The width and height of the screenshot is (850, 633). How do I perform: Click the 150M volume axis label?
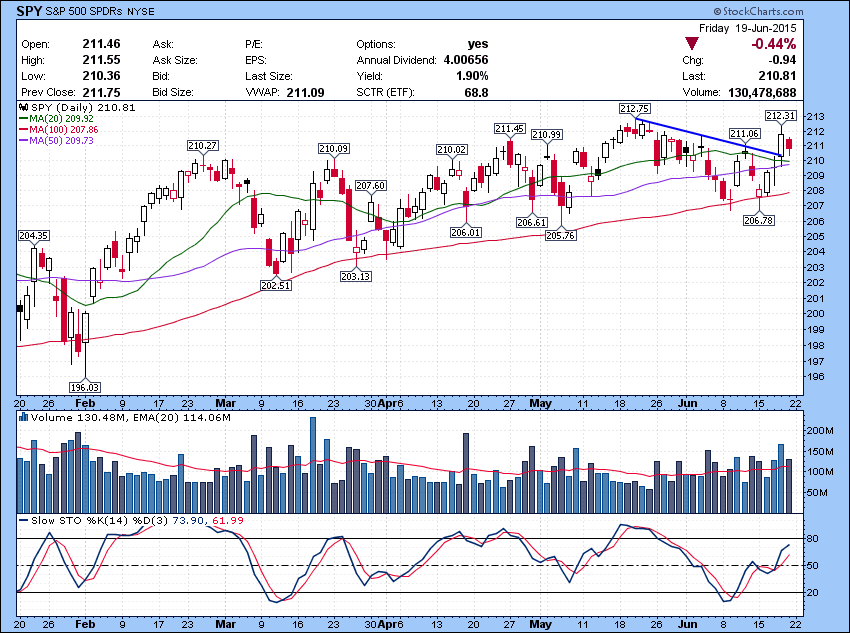pos(820,452)
